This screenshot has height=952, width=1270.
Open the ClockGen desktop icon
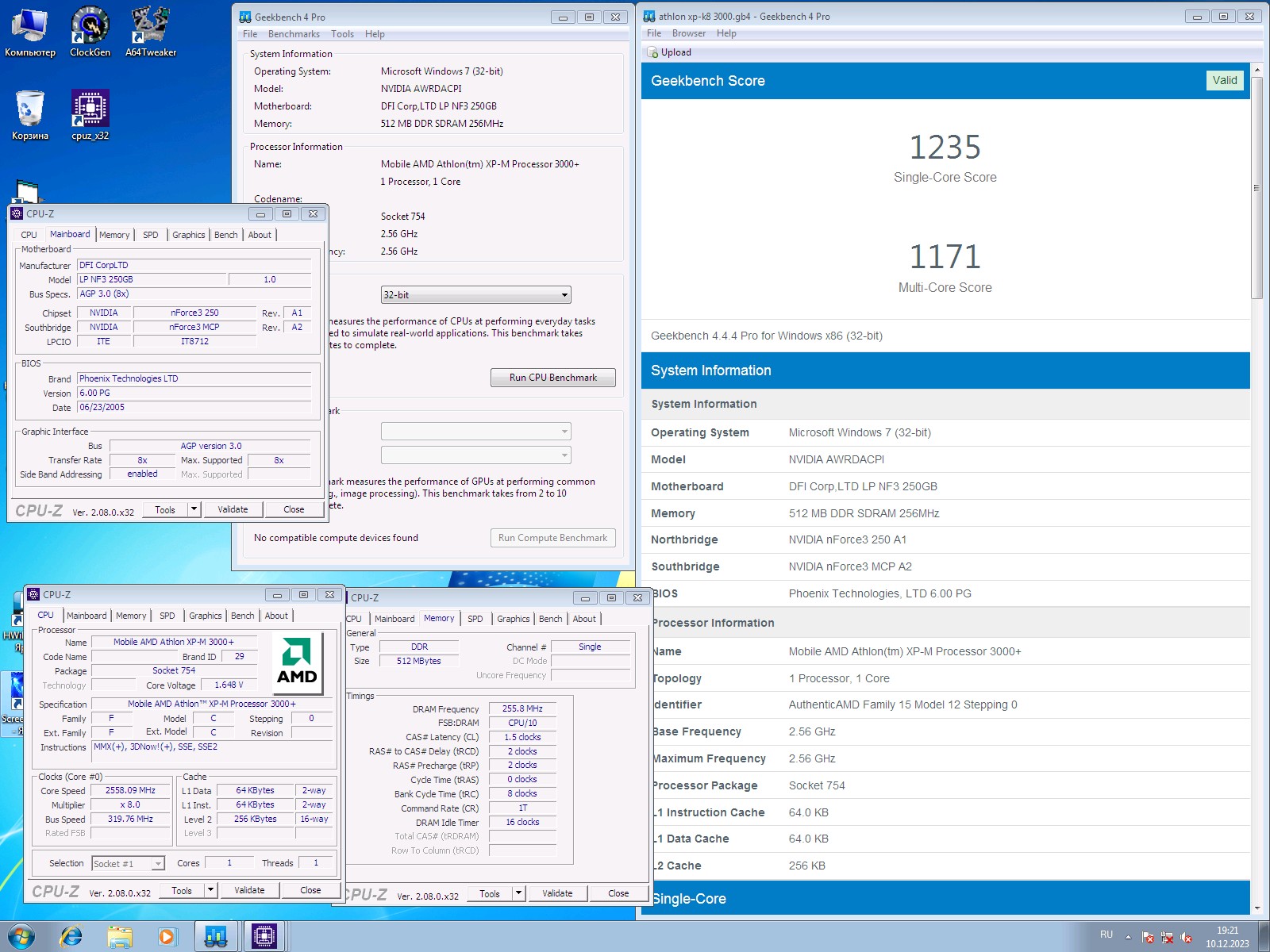point(90,32)
